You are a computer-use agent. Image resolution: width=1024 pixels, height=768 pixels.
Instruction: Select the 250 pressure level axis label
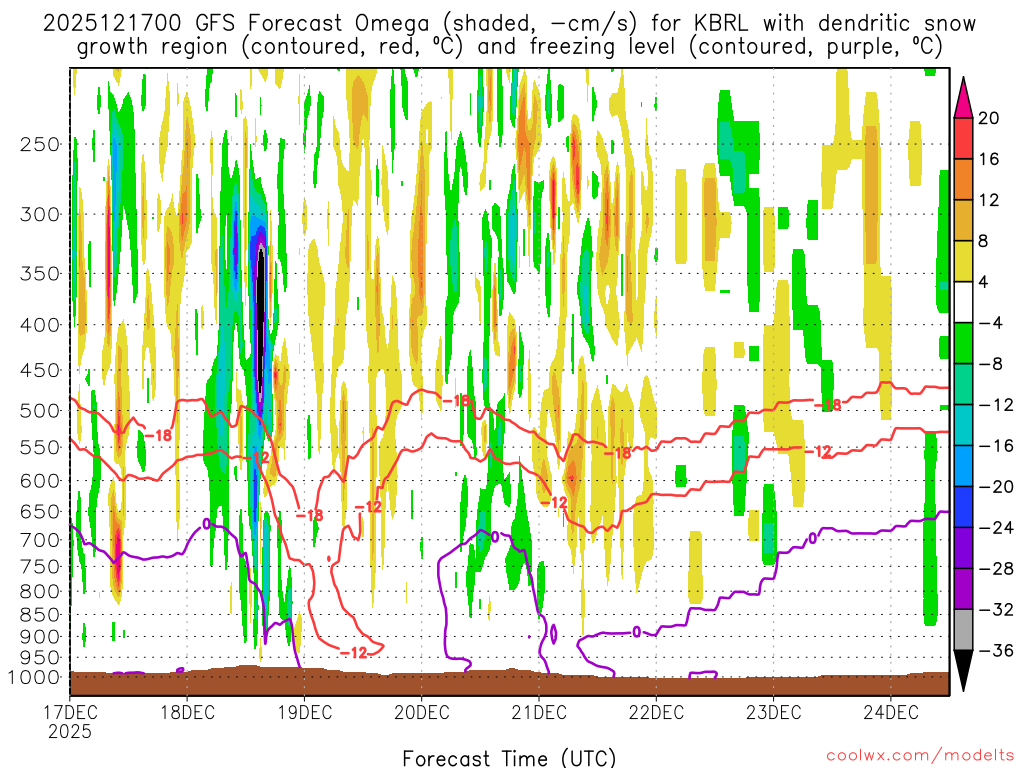pos(41,144)
